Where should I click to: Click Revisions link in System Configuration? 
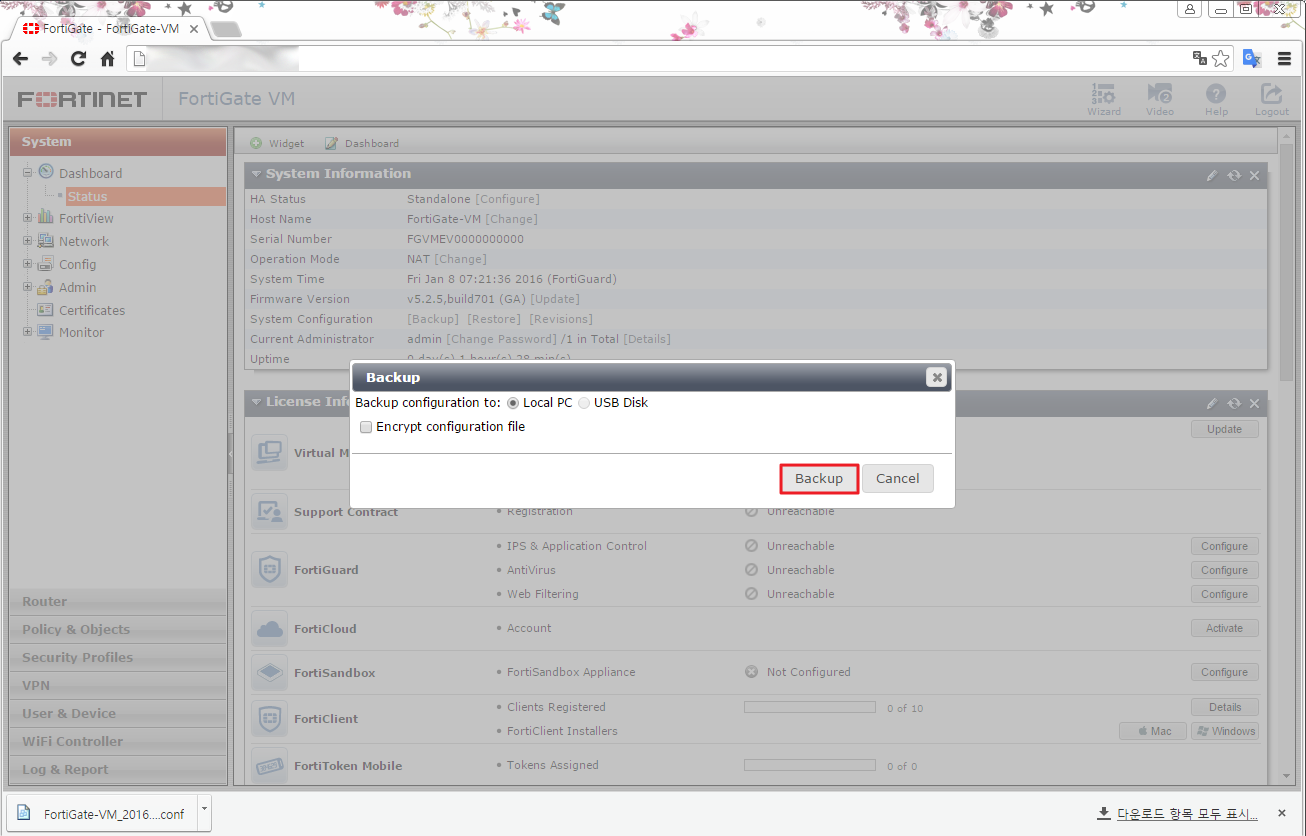(561, 319)
